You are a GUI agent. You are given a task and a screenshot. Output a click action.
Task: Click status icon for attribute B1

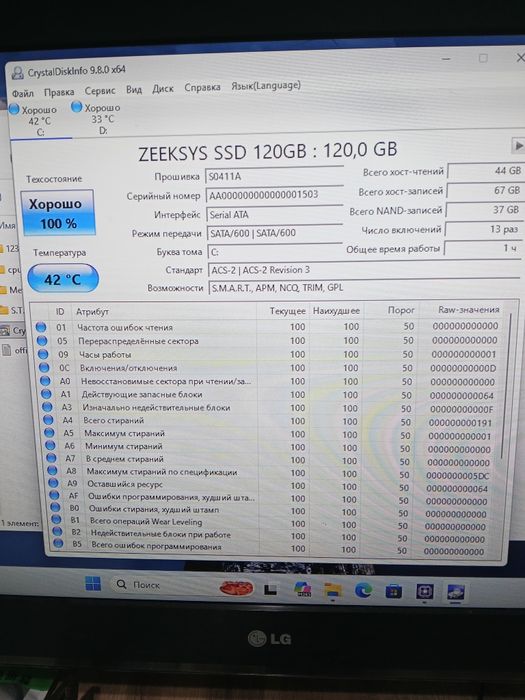(x=56, y=519)
